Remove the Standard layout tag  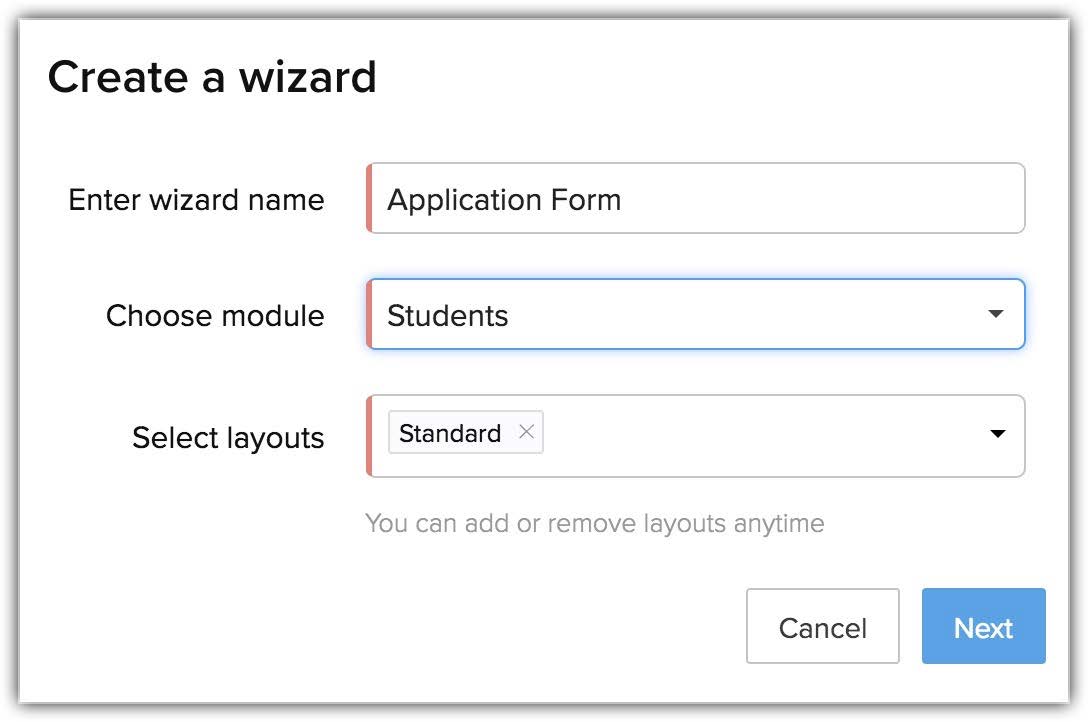[527, 433]
